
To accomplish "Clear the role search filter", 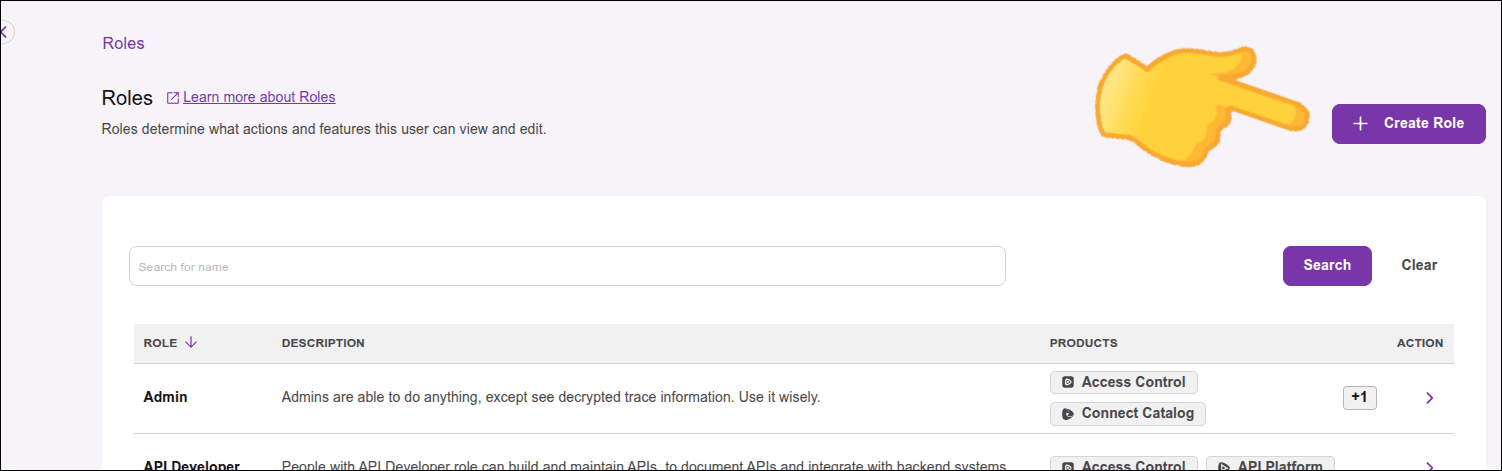I will click(1419, 265).
